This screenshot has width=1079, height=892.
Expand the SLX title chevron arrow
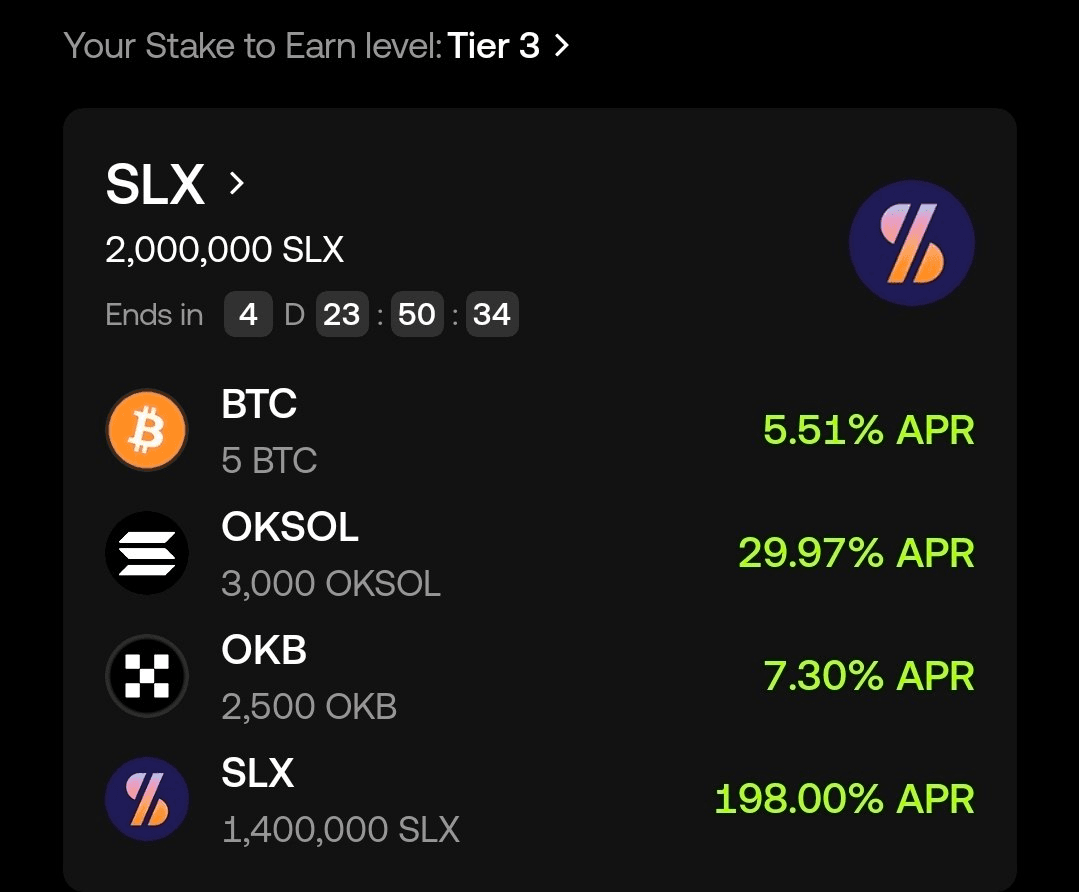tap(237, 184)
